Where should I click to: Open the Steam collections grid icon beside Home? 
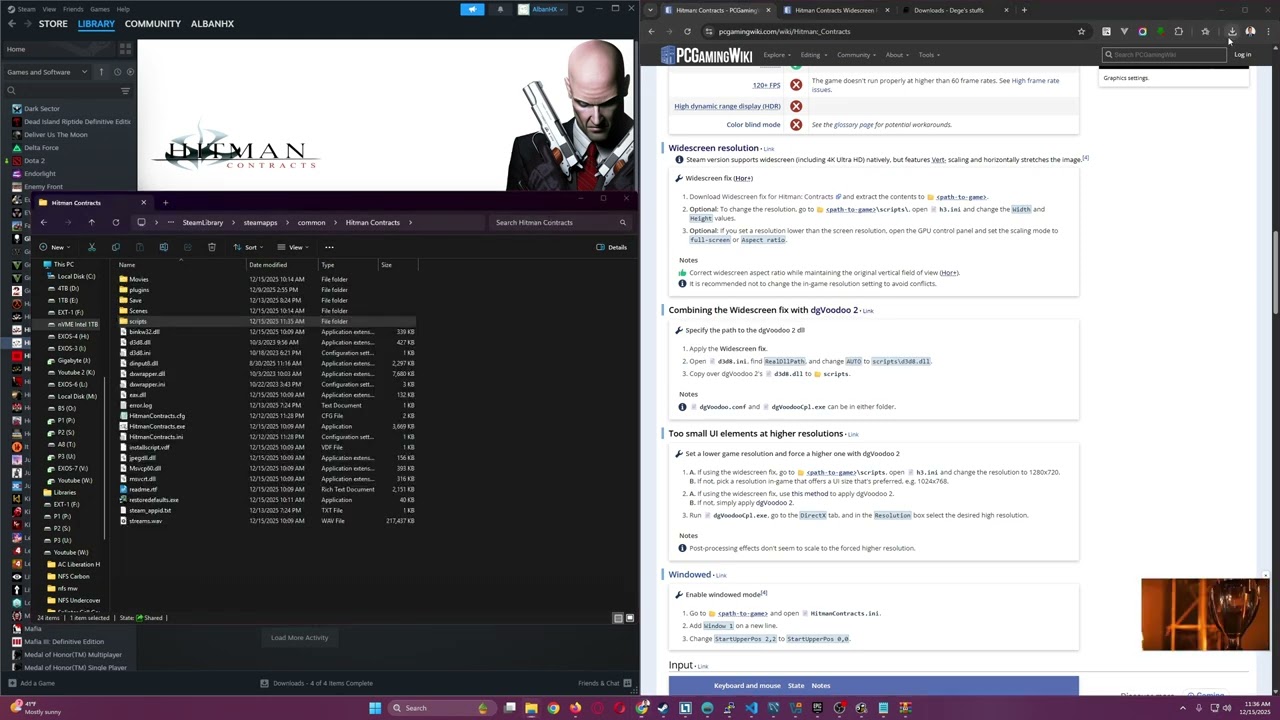[x=125, y=48]
